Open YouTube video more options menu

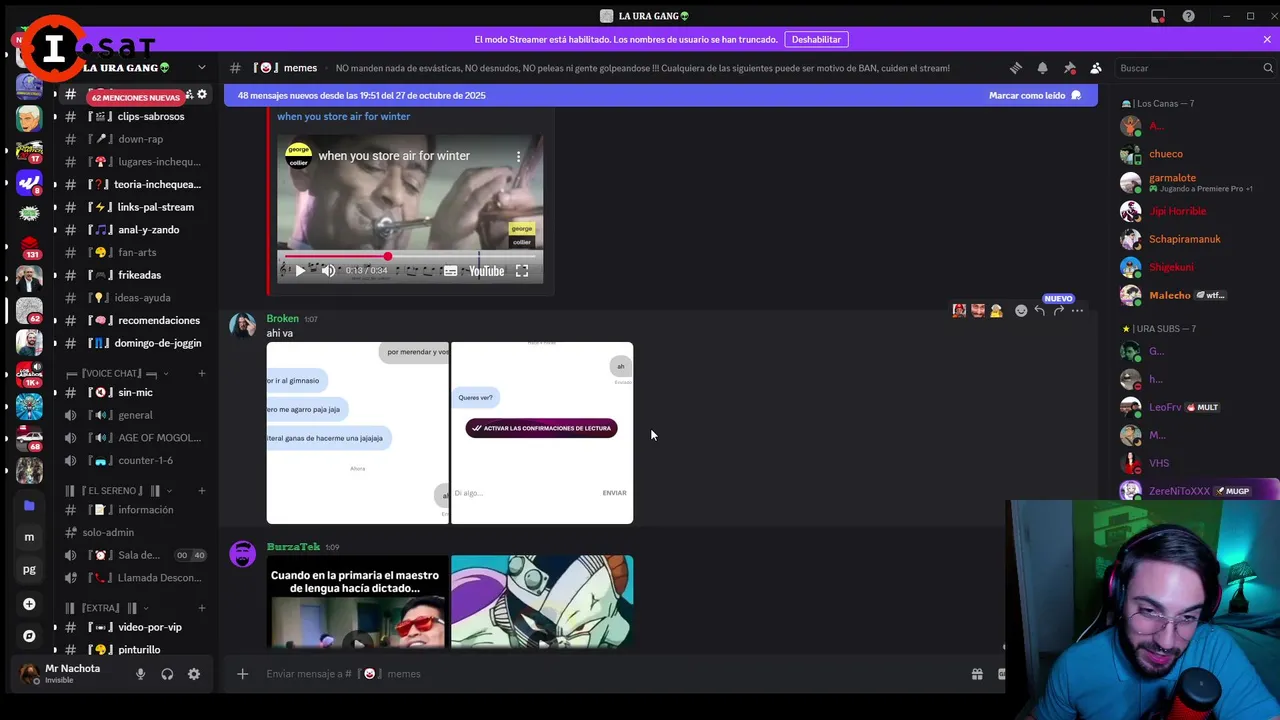coord(518,156)
